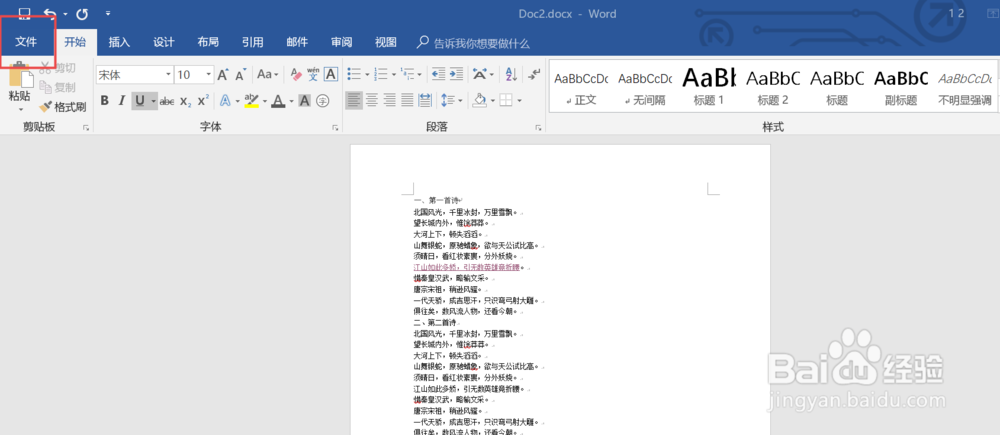Viewport: 1000px width, 435px height.
Task: Switch to the 布局 (Layout) tab
Action: tap(208, 42)
